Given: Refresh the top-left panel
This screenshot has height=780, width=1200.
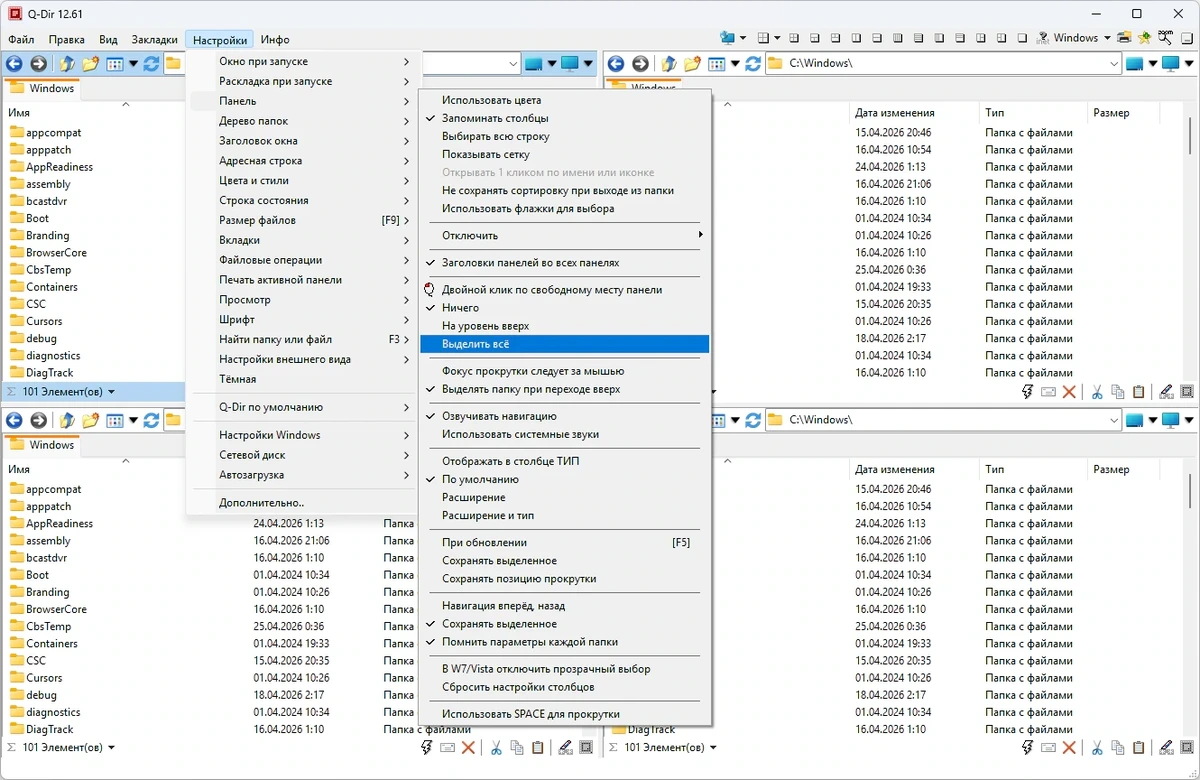Looking at the screenshot, I should [x=151, y=64].
